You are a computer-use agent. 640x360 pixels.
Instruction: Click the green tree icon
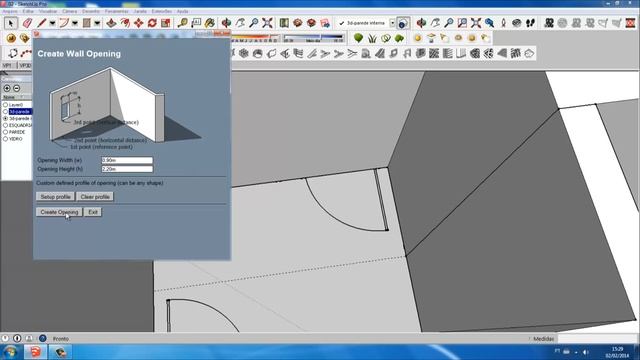(358, 38)
